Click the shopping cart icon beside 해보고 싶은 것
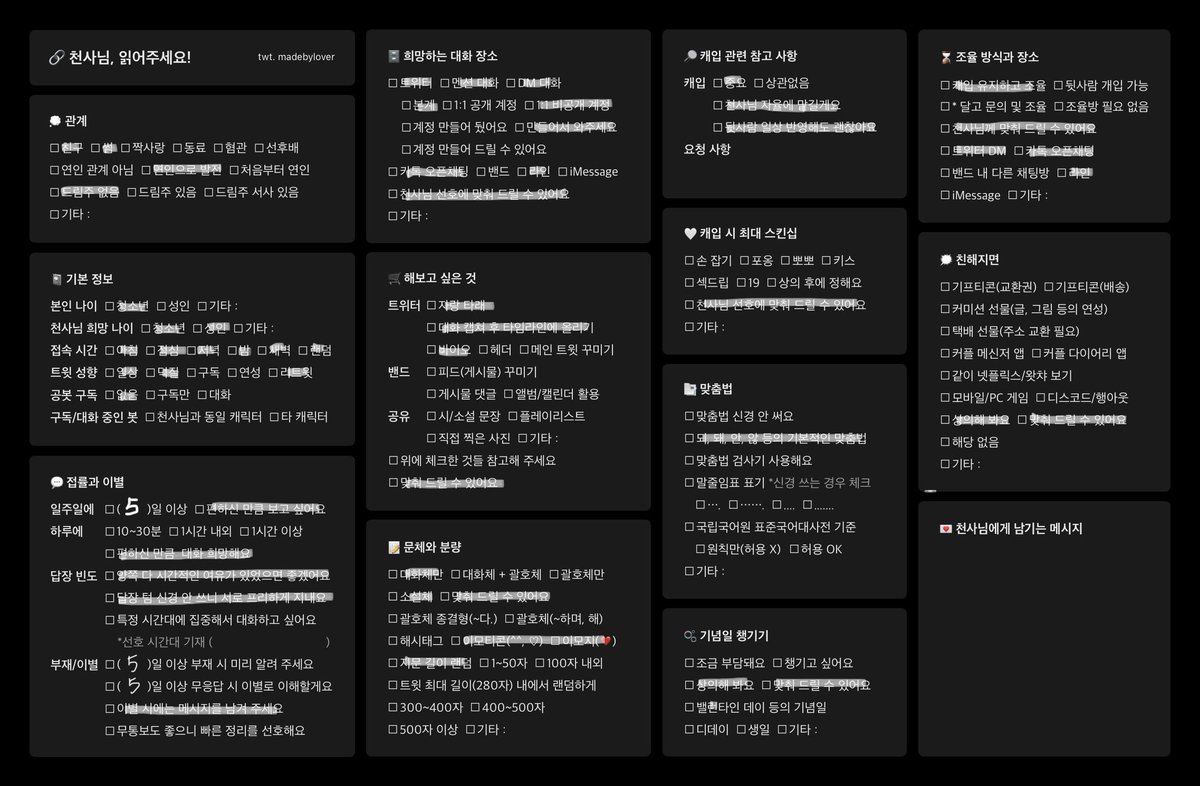Image resolution: width=1200 pixels, height=786 pixels. [x=394, y=278]
